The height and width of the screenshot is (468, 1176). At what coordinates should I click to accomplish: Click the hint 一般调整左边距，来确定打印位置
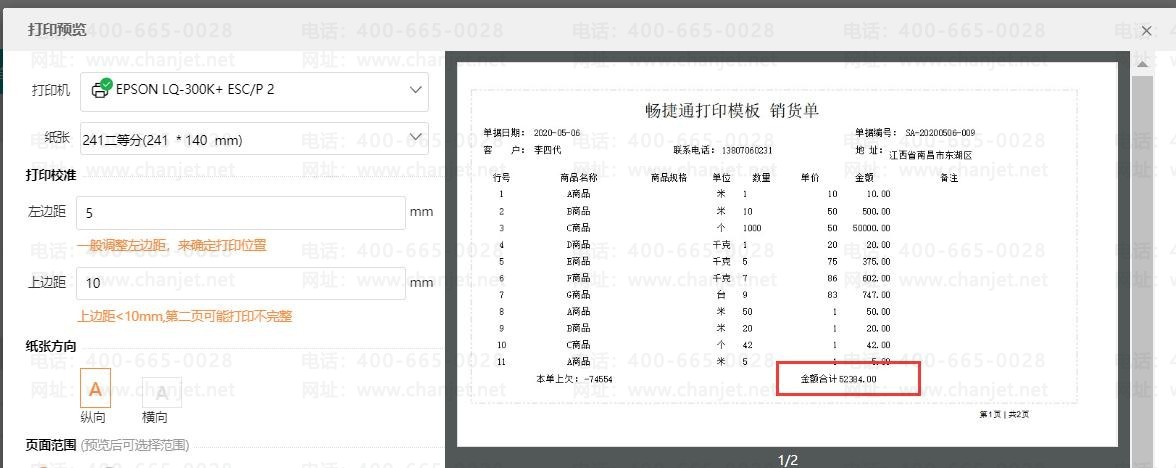172,245
